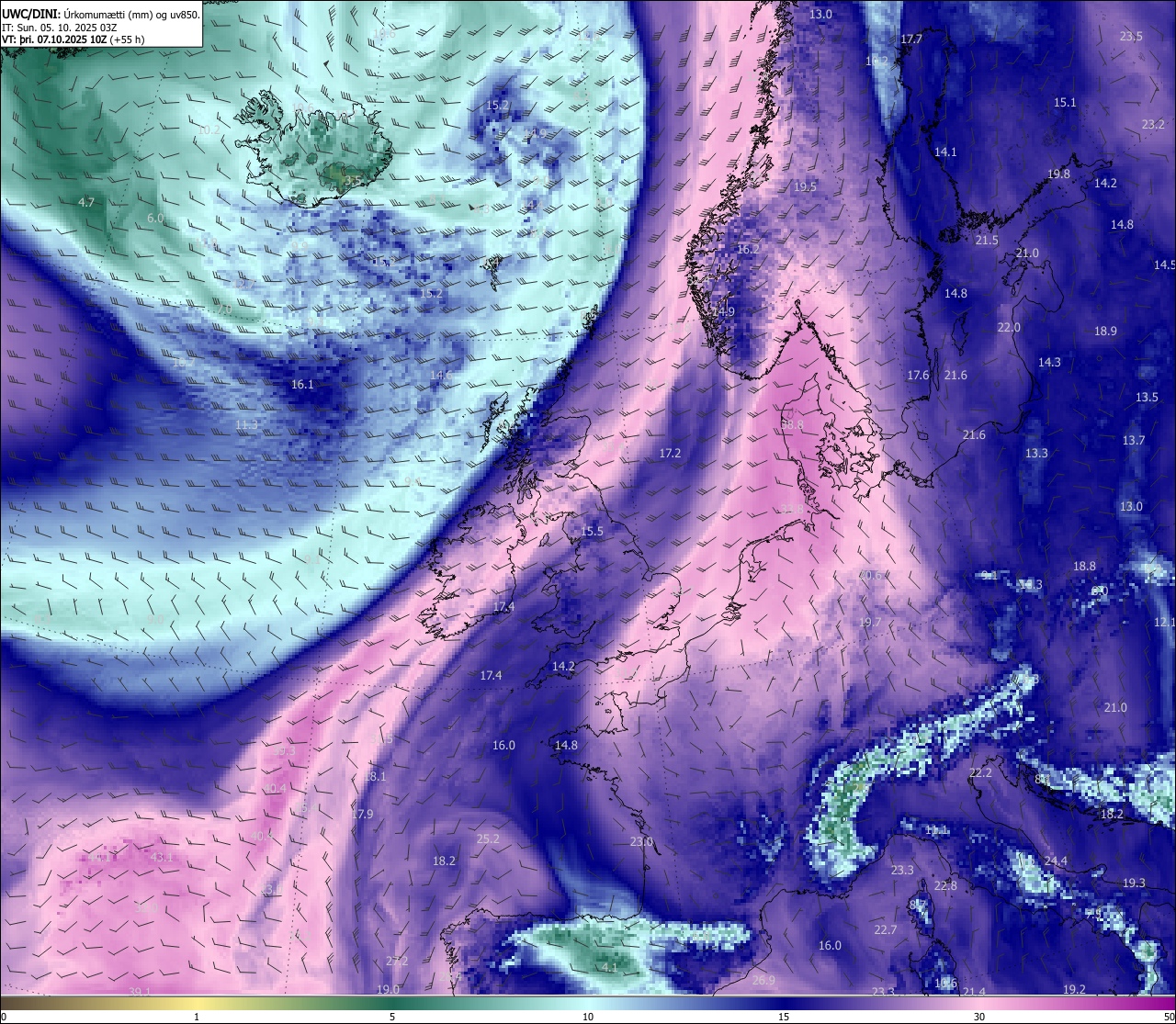Click the 18.8 value label
The width and height of the screenshot is (1176, 1024).
click(1085, 566)
